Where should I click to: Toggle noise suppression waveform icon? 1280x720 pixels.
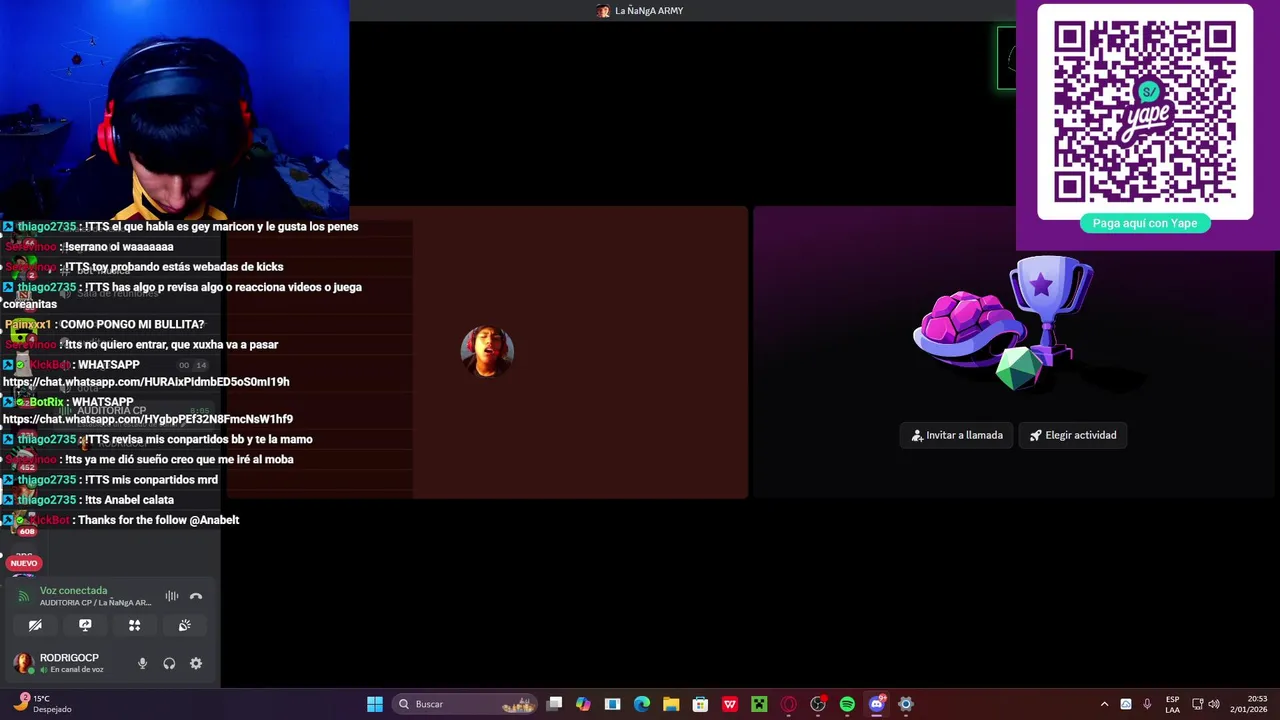click(x=172, y=596)
